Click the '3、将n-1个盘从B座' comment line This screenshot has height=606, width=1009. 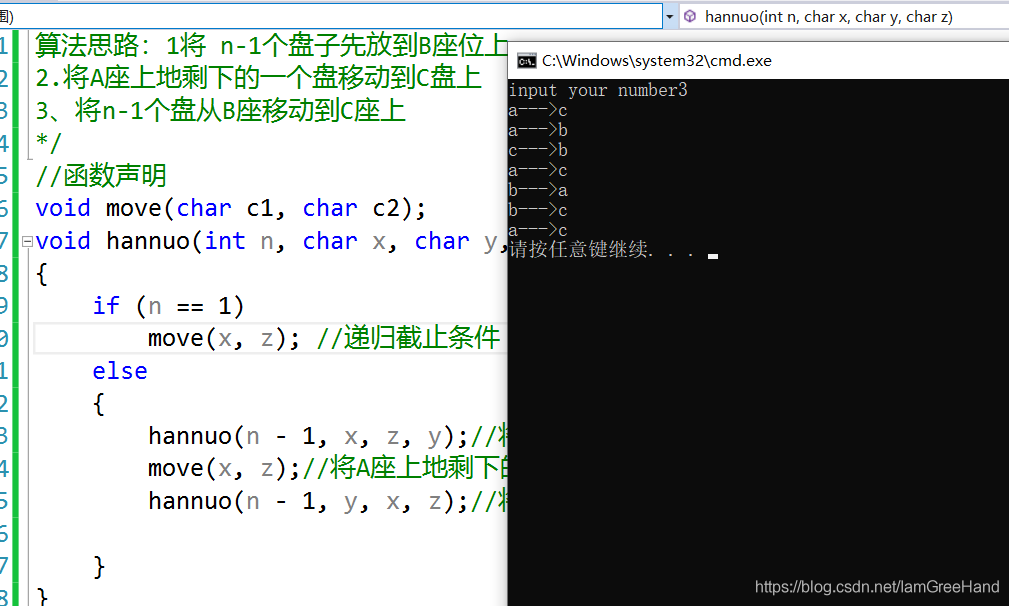(x=220, y=111)
